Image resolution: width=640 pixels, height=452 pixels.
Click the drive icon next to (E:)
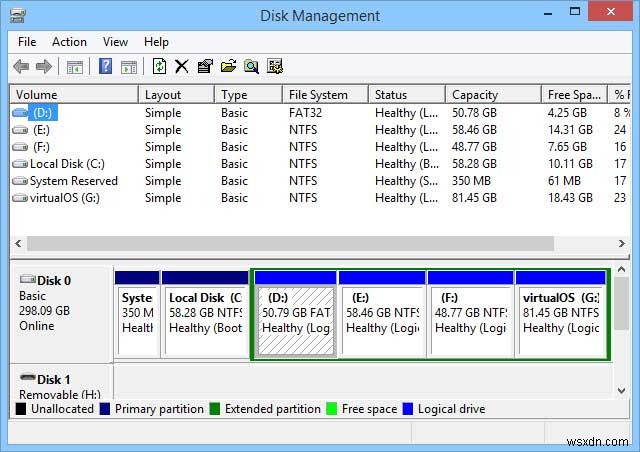pos(20,130)
